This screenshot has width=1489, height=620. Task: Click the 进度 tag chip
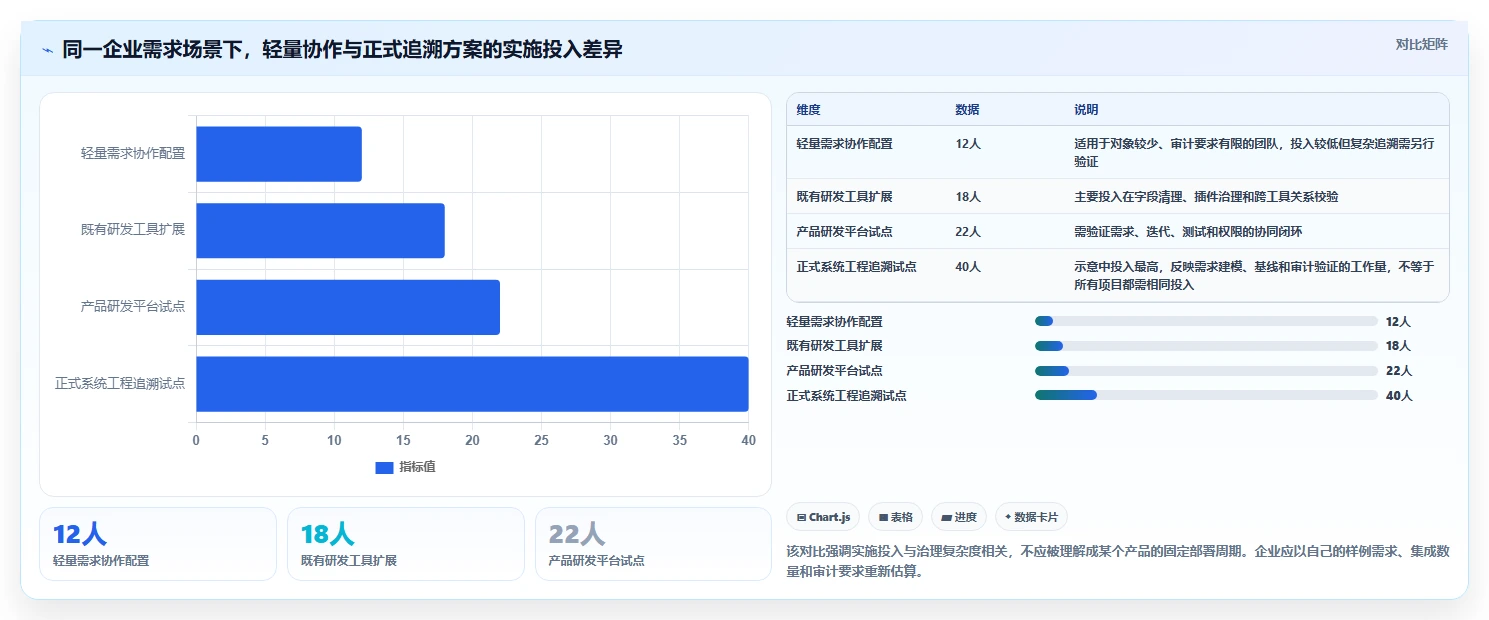(959, 517)
